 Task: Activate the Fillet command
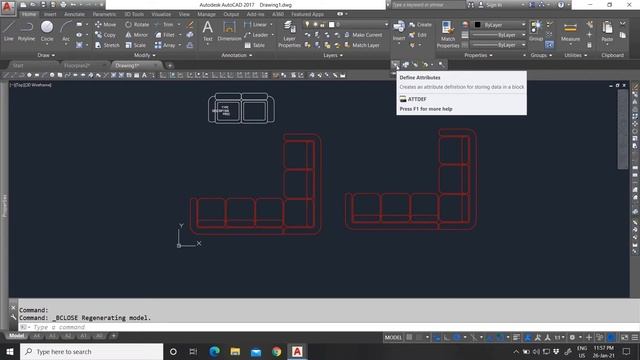pyautogui.click(x=165, y=35)
